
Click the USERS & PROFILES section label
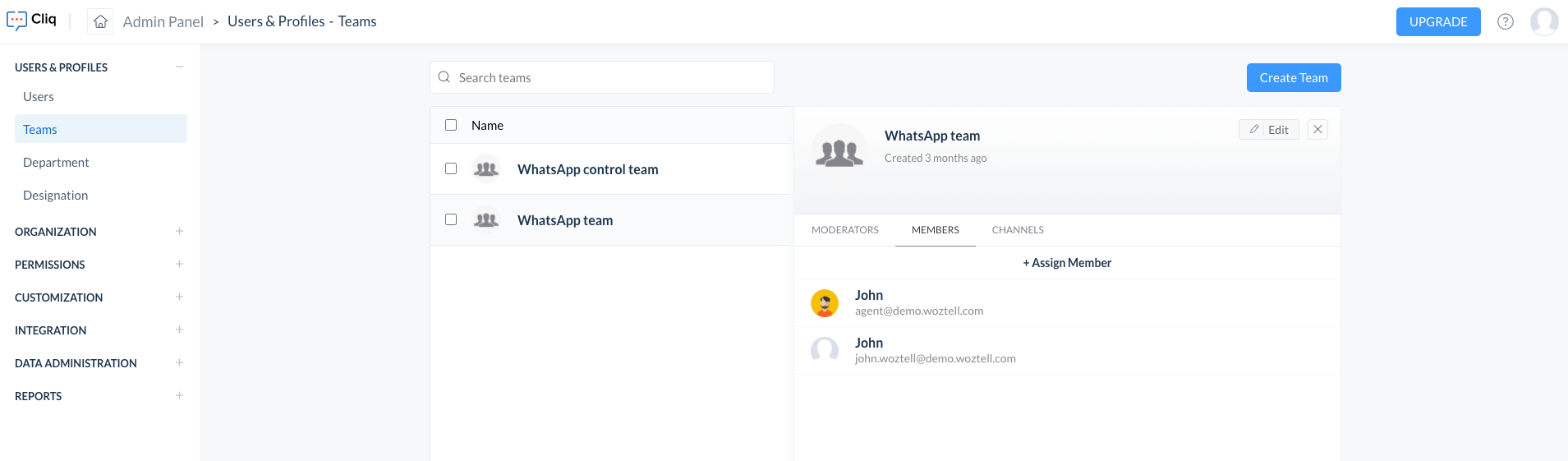click(62, 67)
